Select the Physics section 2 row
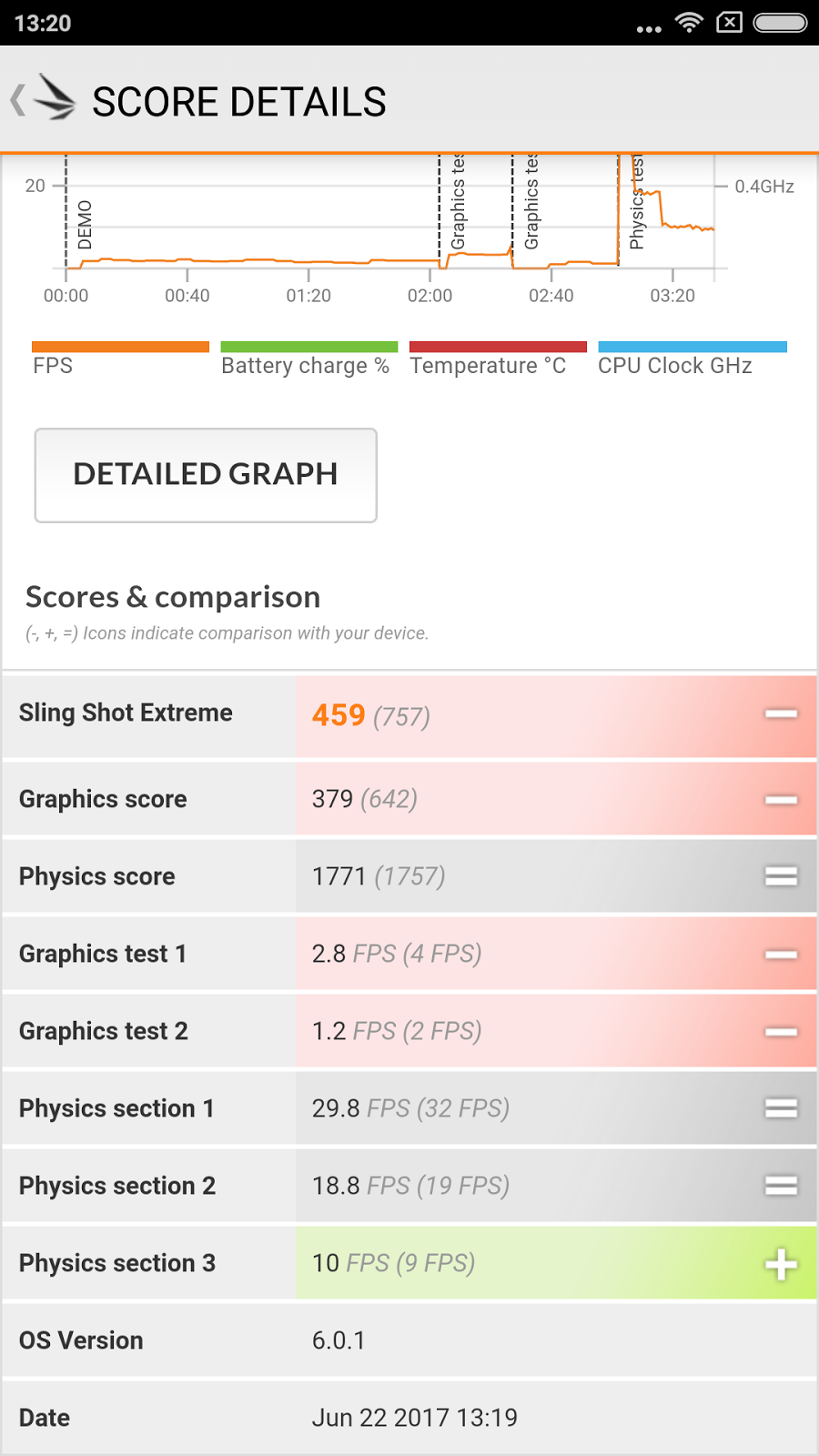 [x=409, y=1186]
